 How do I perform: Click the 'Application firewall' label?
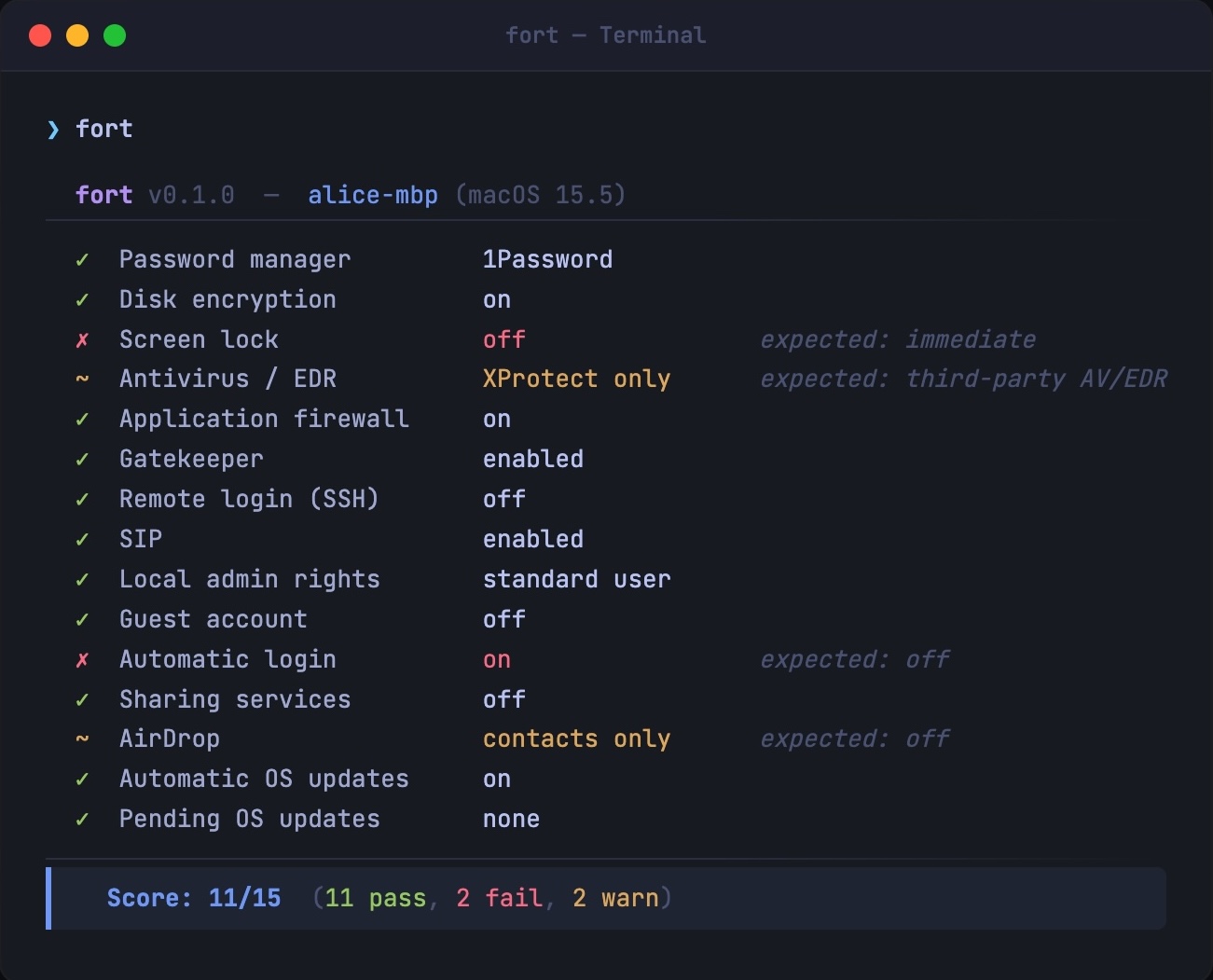tap(264, 419)
